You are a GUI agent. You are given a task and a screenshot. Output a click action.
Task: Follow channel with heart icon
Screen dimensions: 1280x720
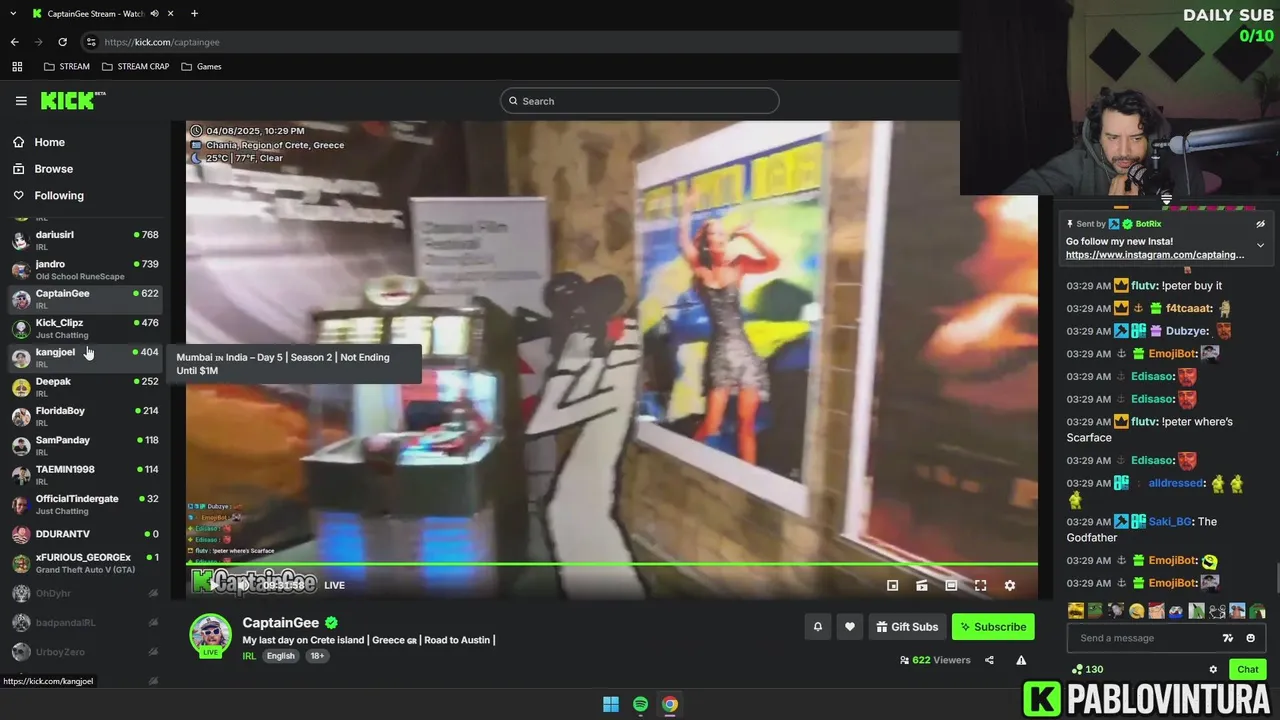[850, 627]
